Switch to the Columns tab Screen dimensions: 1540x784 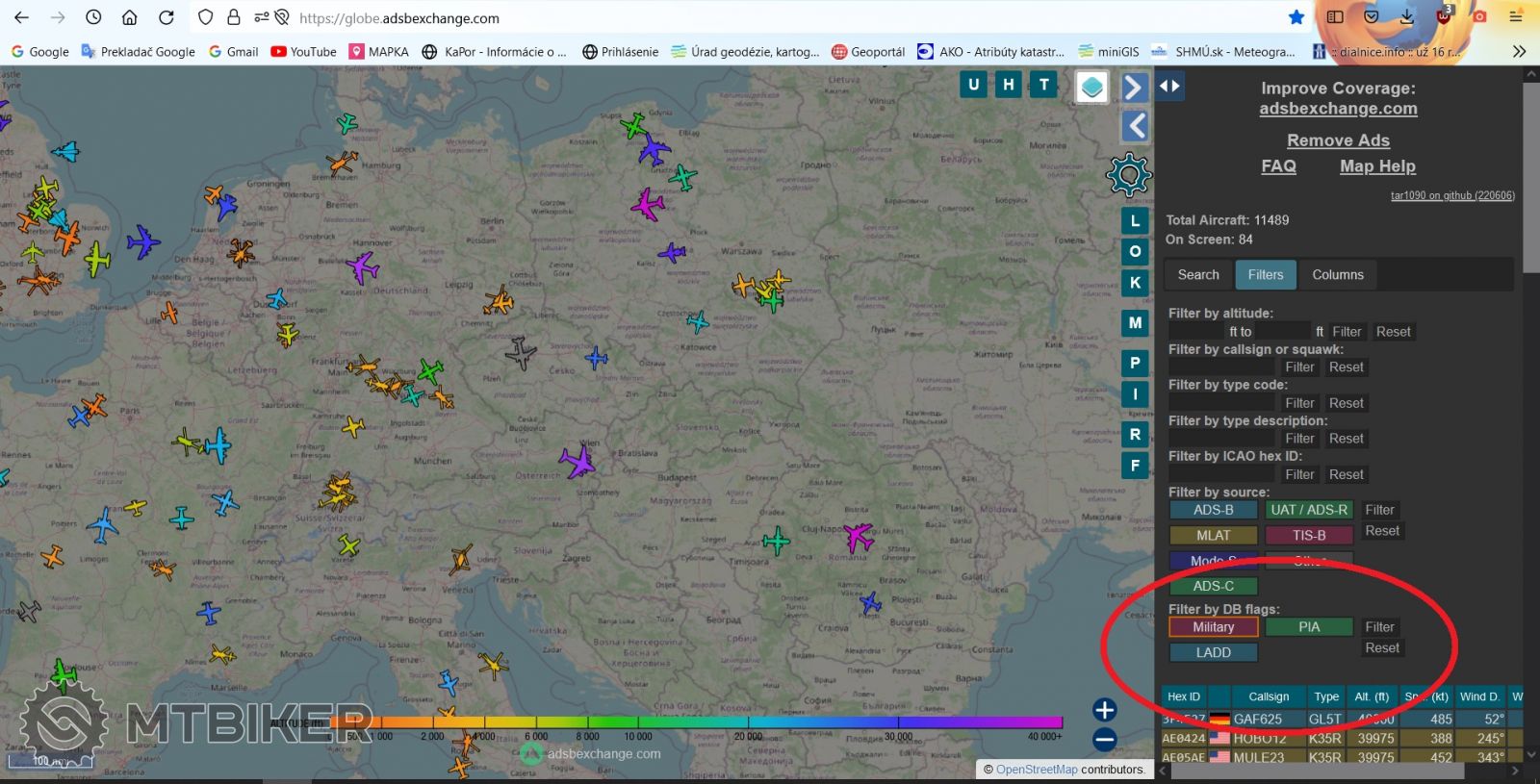coord(1337,275)
